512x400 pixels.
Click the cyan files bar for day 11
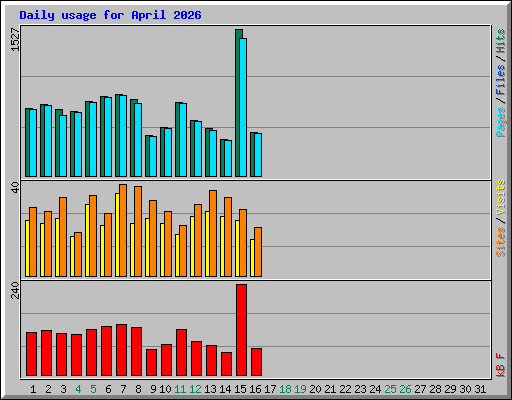(183, 140)
